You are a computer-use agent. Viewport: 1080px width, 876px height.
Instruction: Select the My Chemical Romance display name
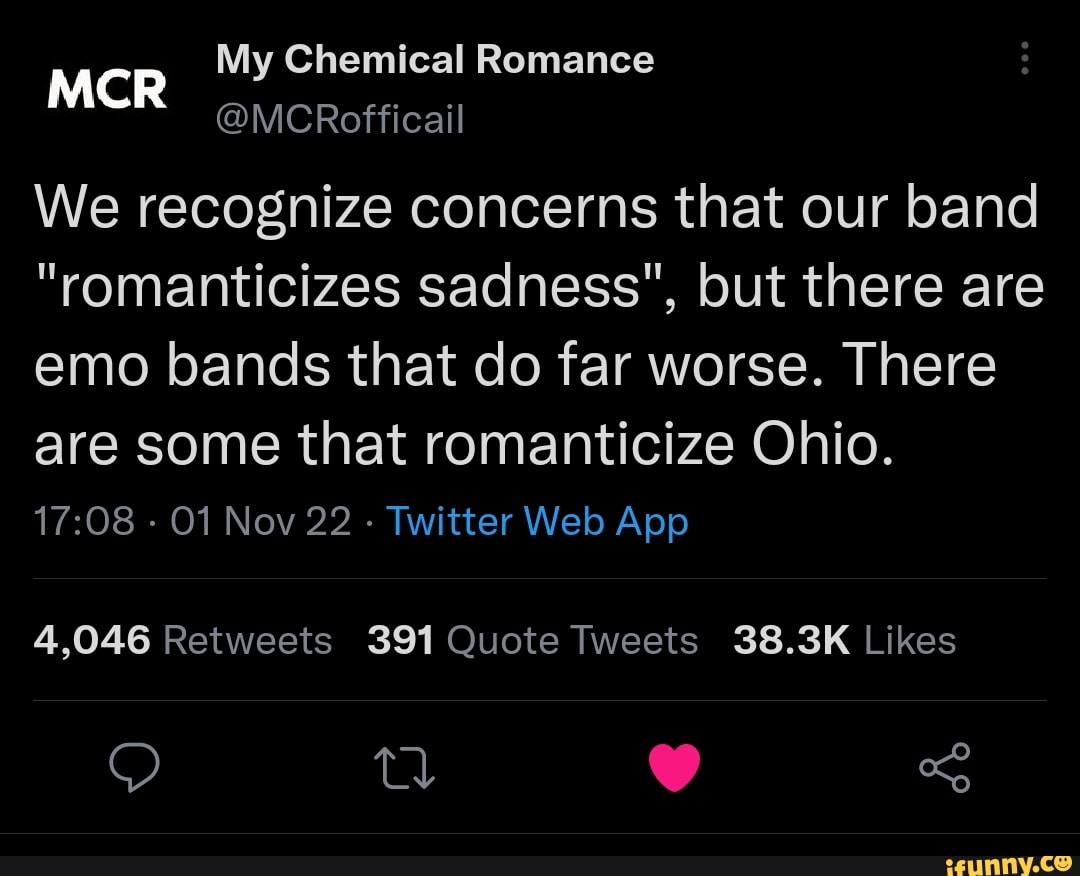tap(436, 59)
